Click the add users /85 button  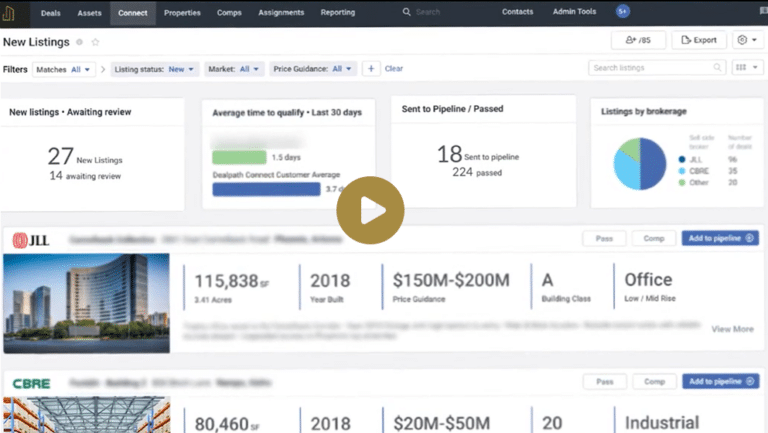(x=638, y=40)
